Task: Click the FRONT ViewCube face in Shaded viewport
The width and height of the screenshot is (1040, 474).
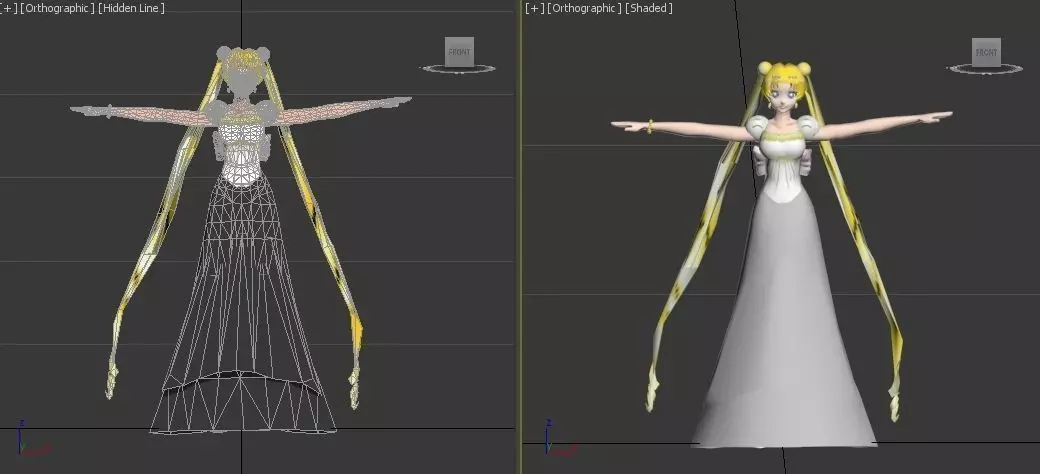Action: click(986, 52)
